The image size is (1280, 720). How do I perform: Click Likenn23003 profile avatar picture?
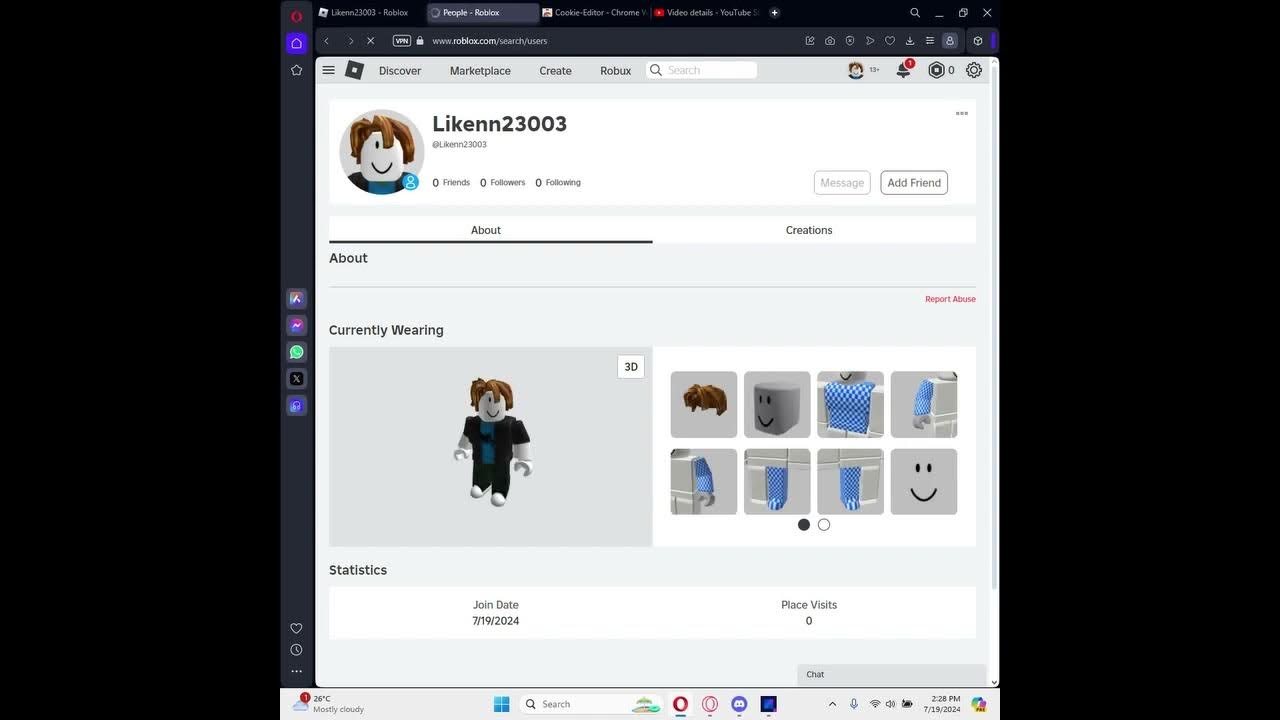pyautogui.click(x=381, y=151)
